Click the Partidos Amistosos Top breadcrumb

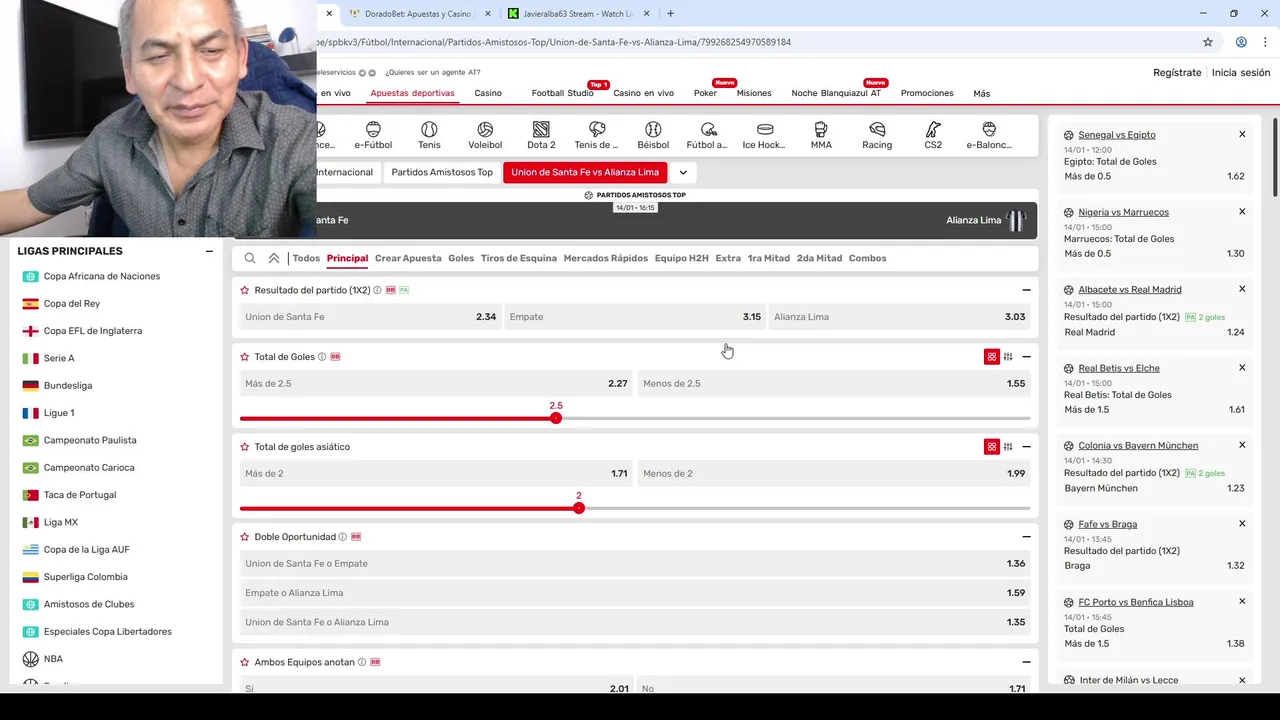[442, 172]
